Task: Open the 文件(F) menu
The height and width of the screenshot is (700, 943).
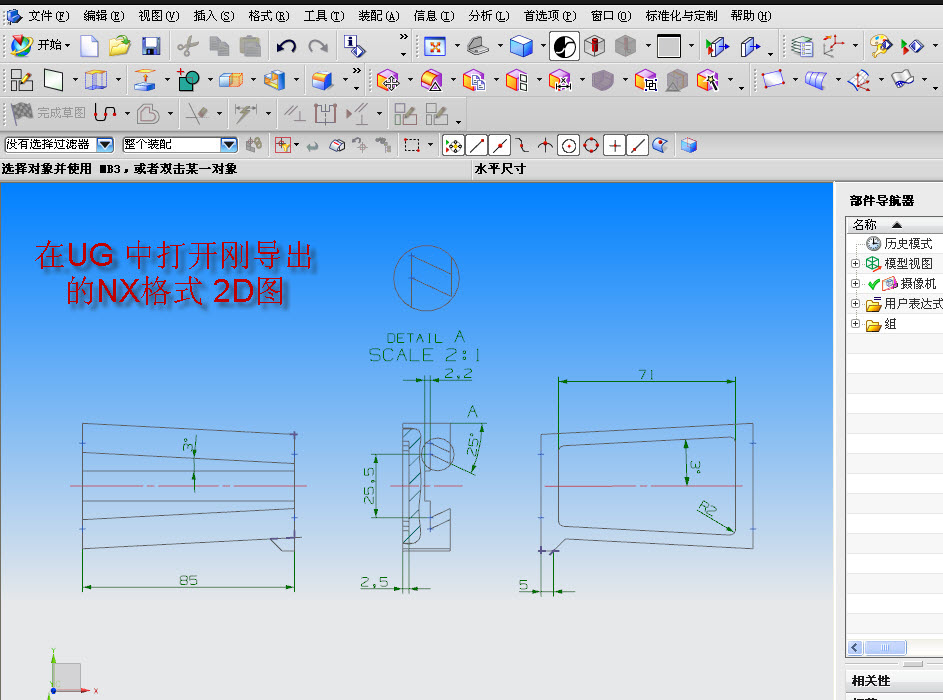Action: click(x=49, y=16)
